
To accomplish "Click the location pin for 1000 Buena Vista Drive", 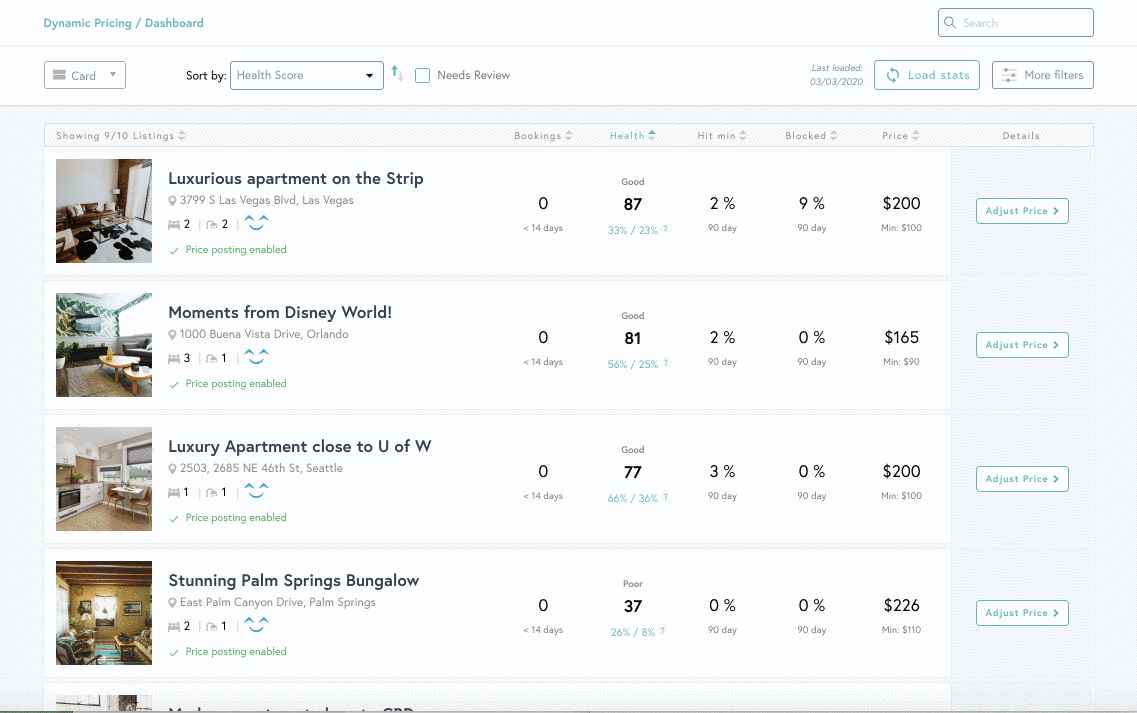I will [173, 335].
